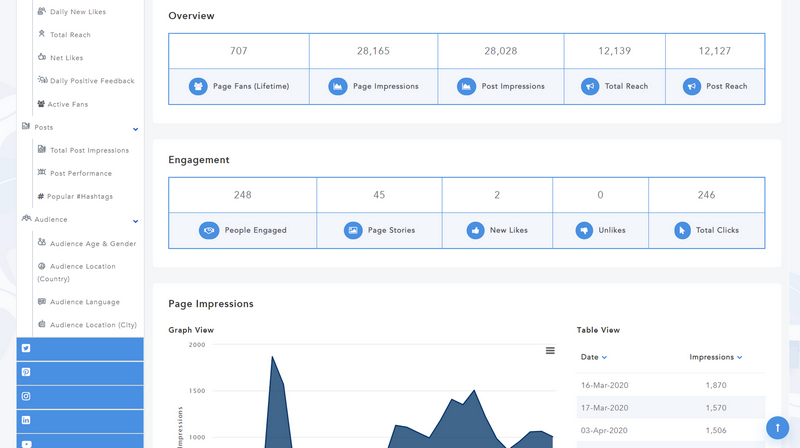800x448 pixels.
Task: Click the Page Impressions chart icon
Action: (338, 86)
